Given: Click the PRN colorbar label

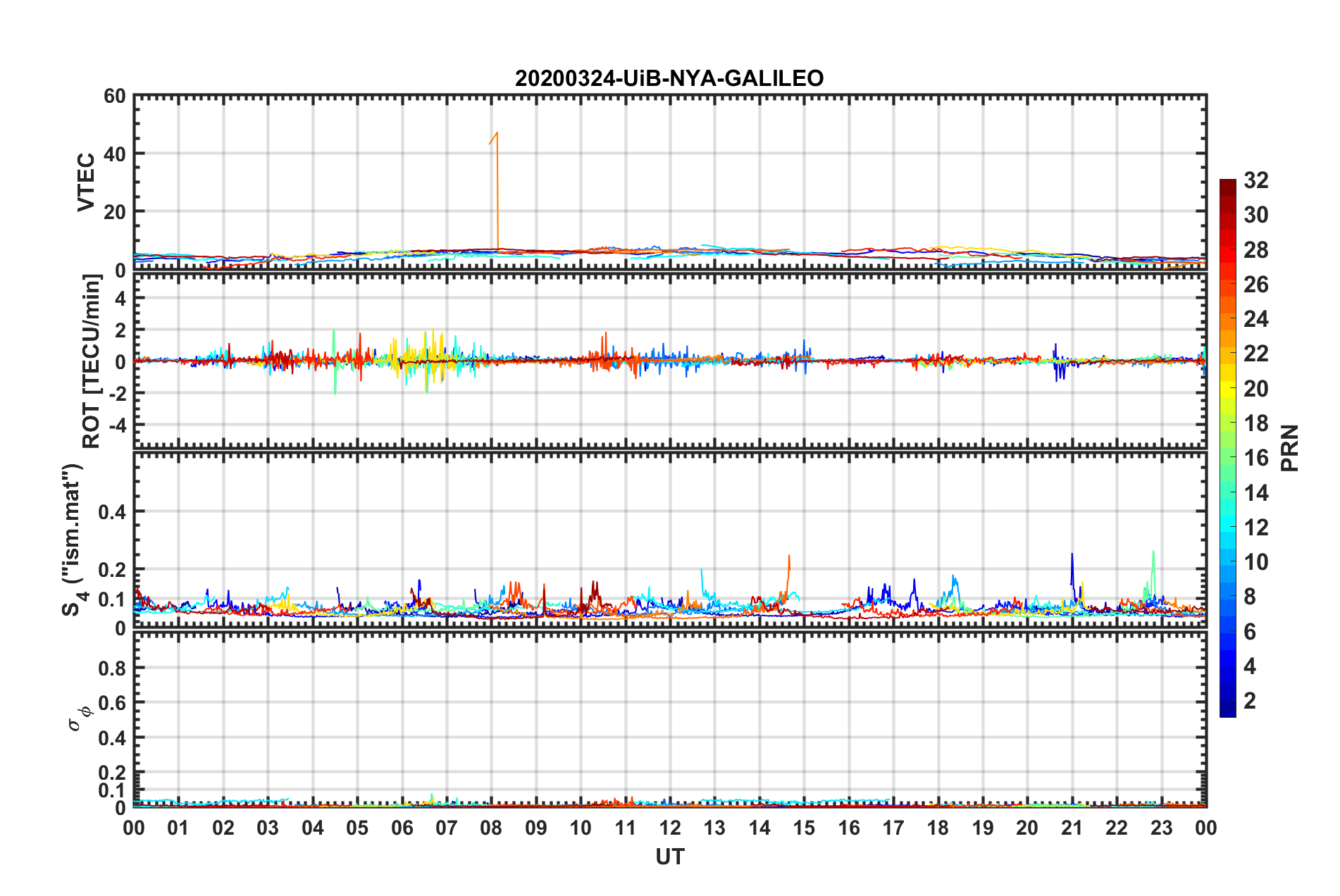Looking at the screenshot, I should (x=1289, y=448).
